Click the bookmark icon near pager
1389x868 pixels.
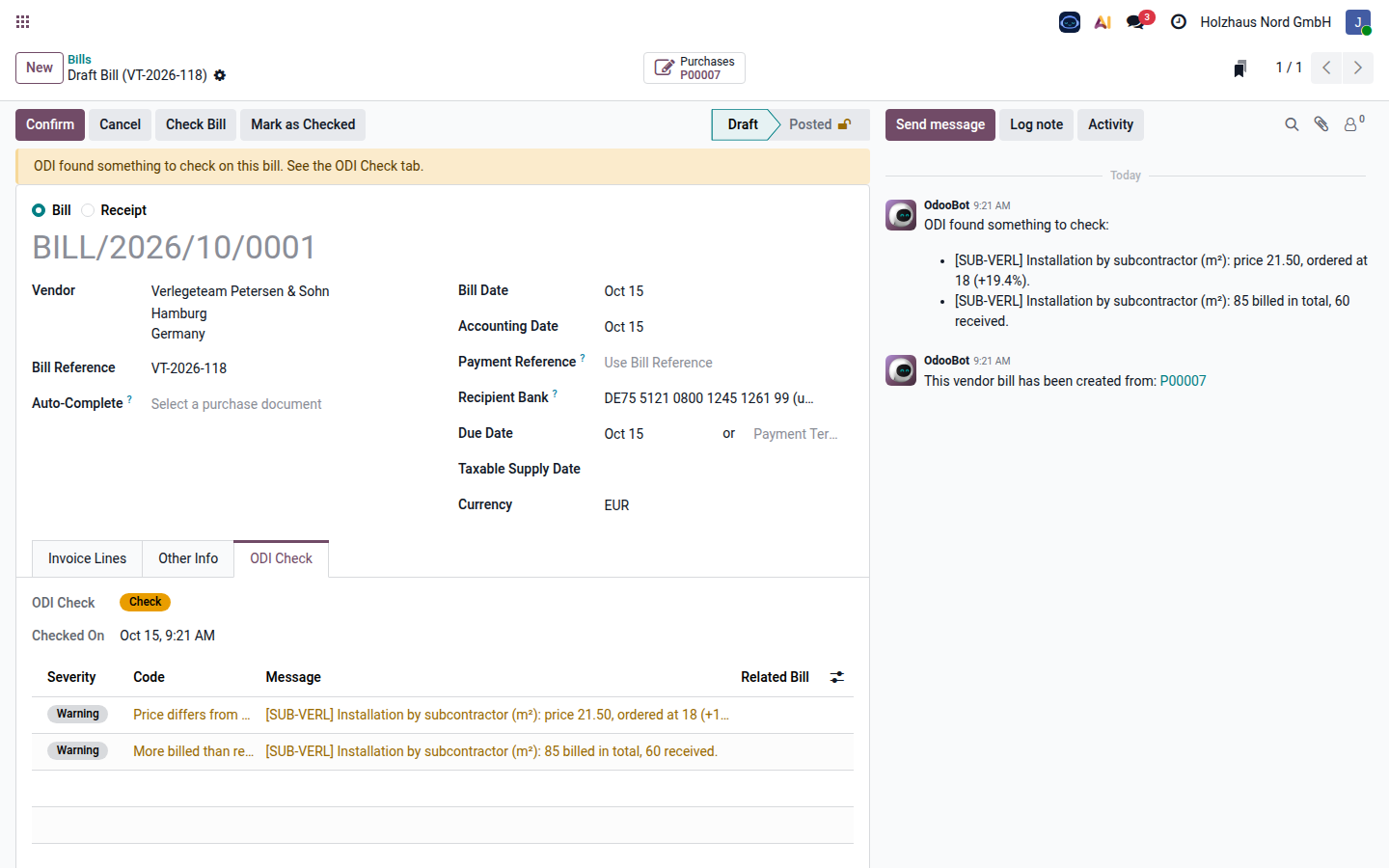point(1240,68)
